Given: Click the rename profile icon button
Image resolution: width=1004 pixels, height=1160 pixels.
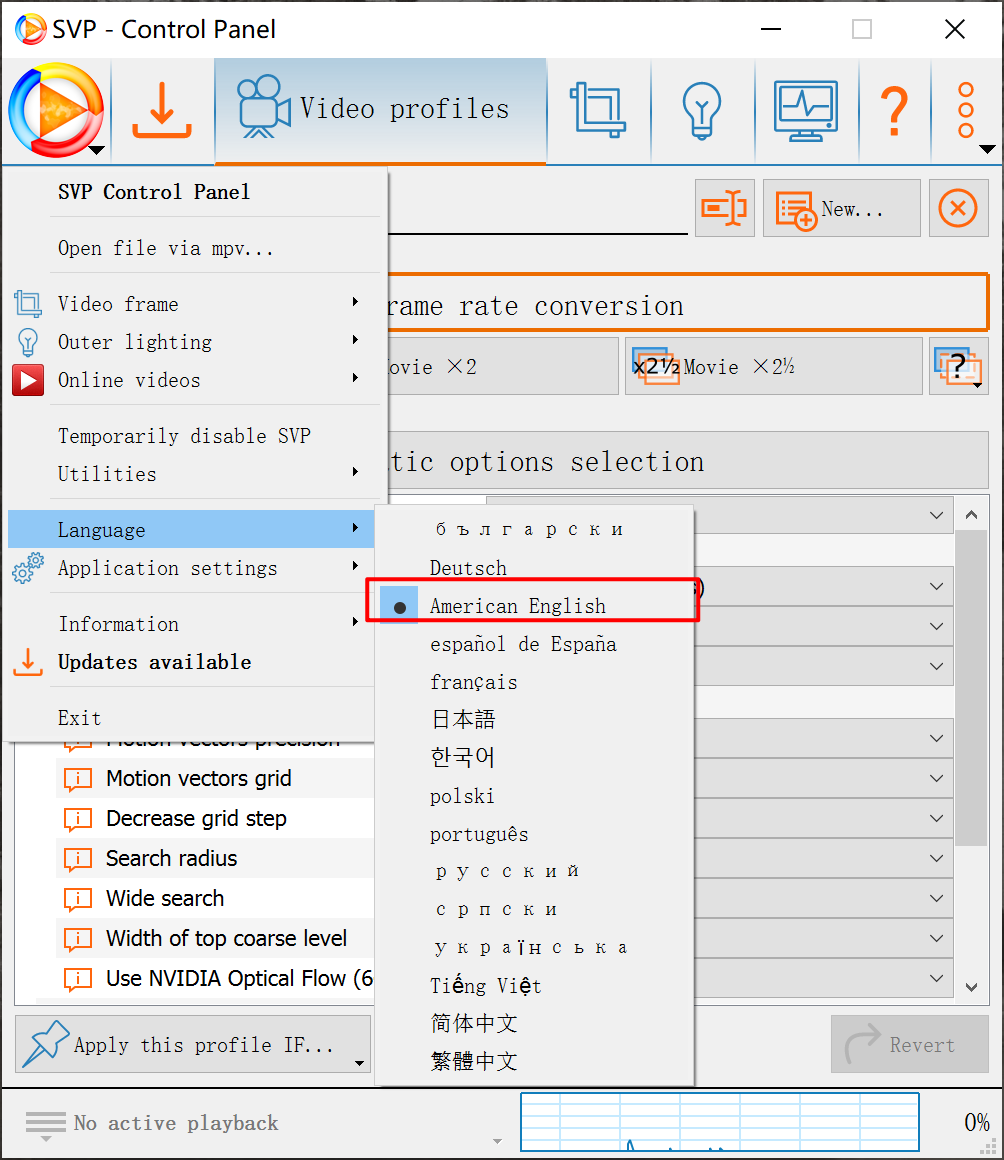Looking at the screenshot, I should pyautogui.click(x=724, y=208).
